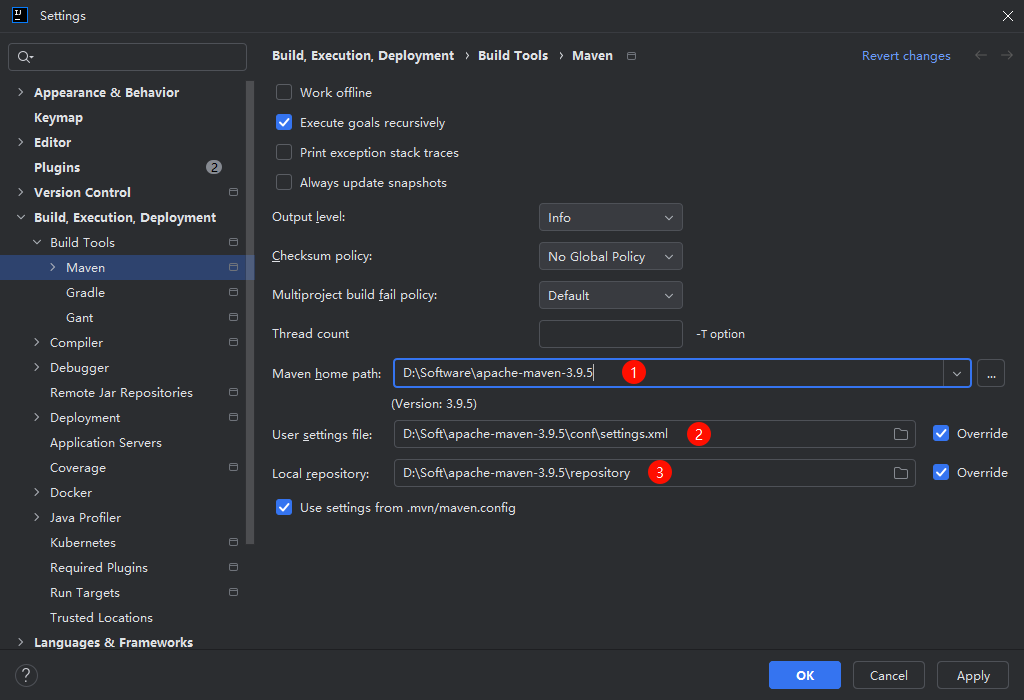This screenshot has height=700, width=1024.
Task: Open the Output level dropdown
Action: pos(610,217)
